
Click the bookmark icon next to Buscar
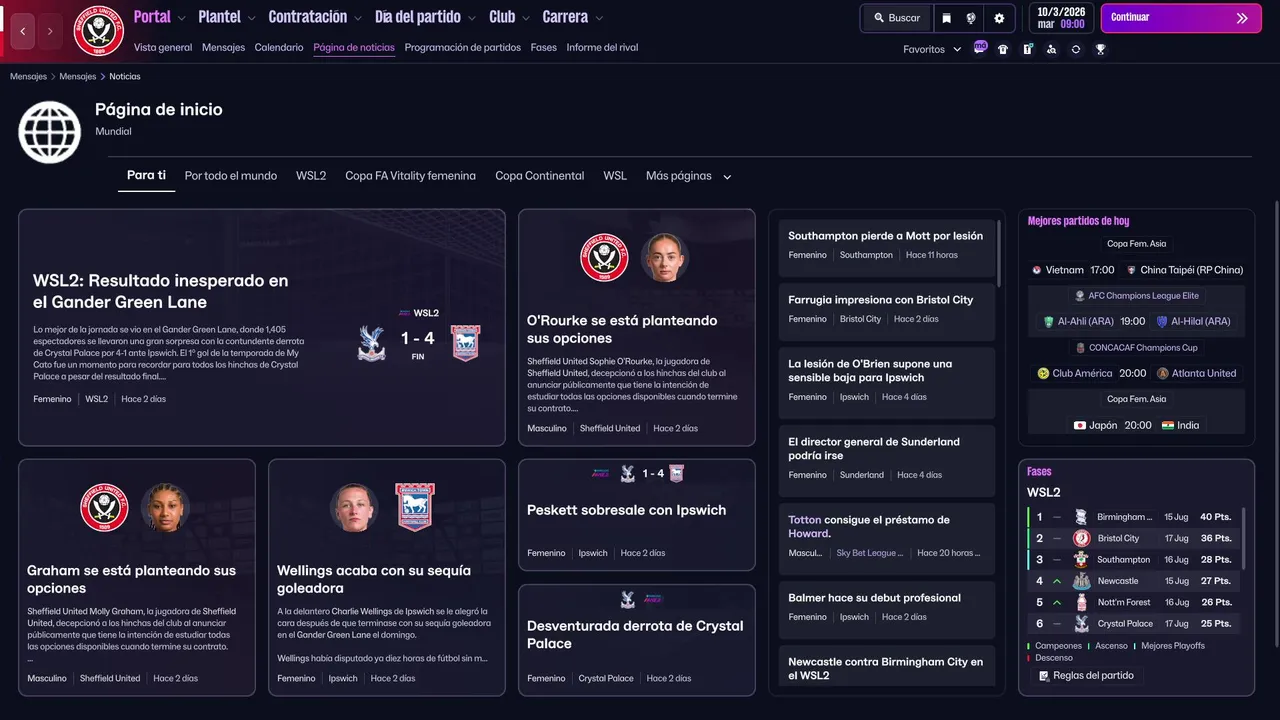coord(947,18)
